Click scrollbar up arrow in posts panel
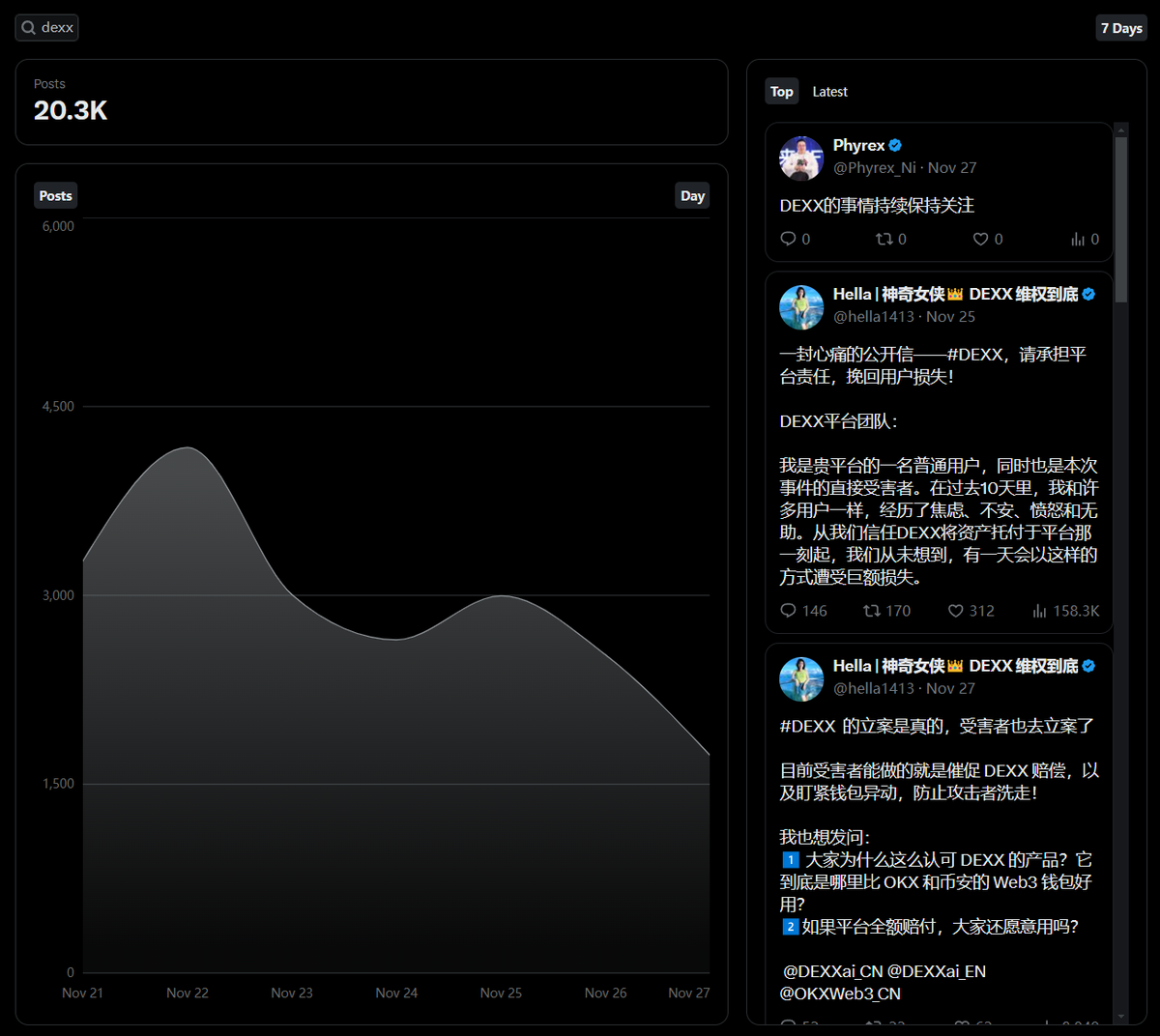The image size is (1160, 1036). pos(1121,129)
